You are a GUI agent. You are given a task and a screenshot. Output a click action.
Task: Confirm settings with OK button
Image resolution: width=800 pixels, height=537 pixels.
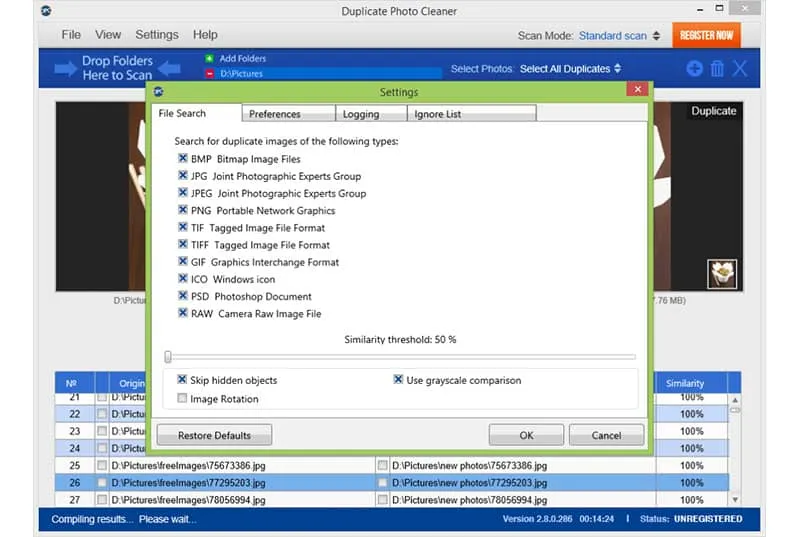pyautogui.click(x=526, y=435)
